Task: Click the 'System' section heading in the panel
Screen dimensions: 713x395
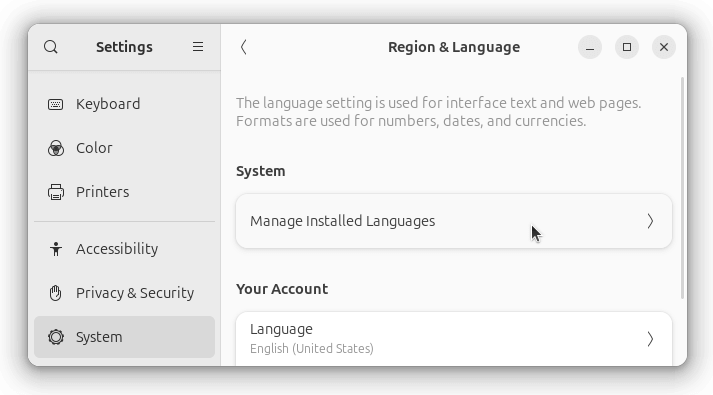Action: (x=261, y=171)
